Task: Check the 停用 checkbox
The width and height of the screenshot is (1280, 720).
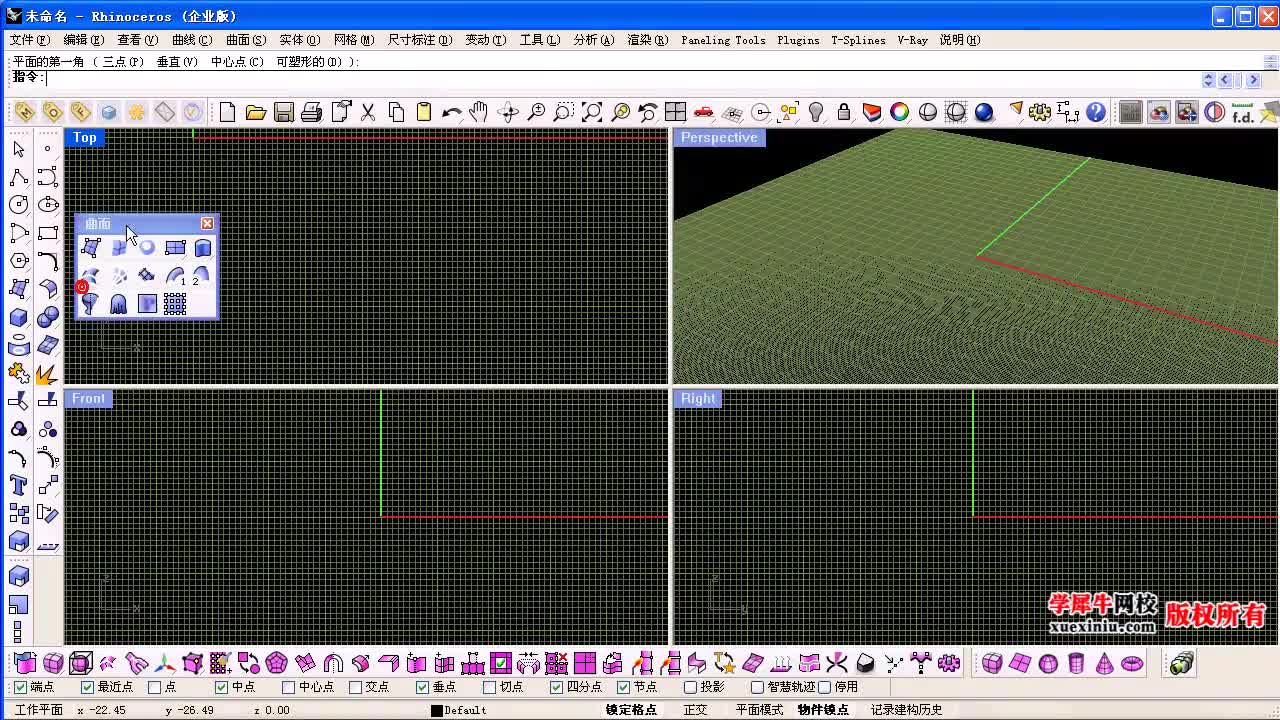Action: pyautogui.click(x=824, y=688)
